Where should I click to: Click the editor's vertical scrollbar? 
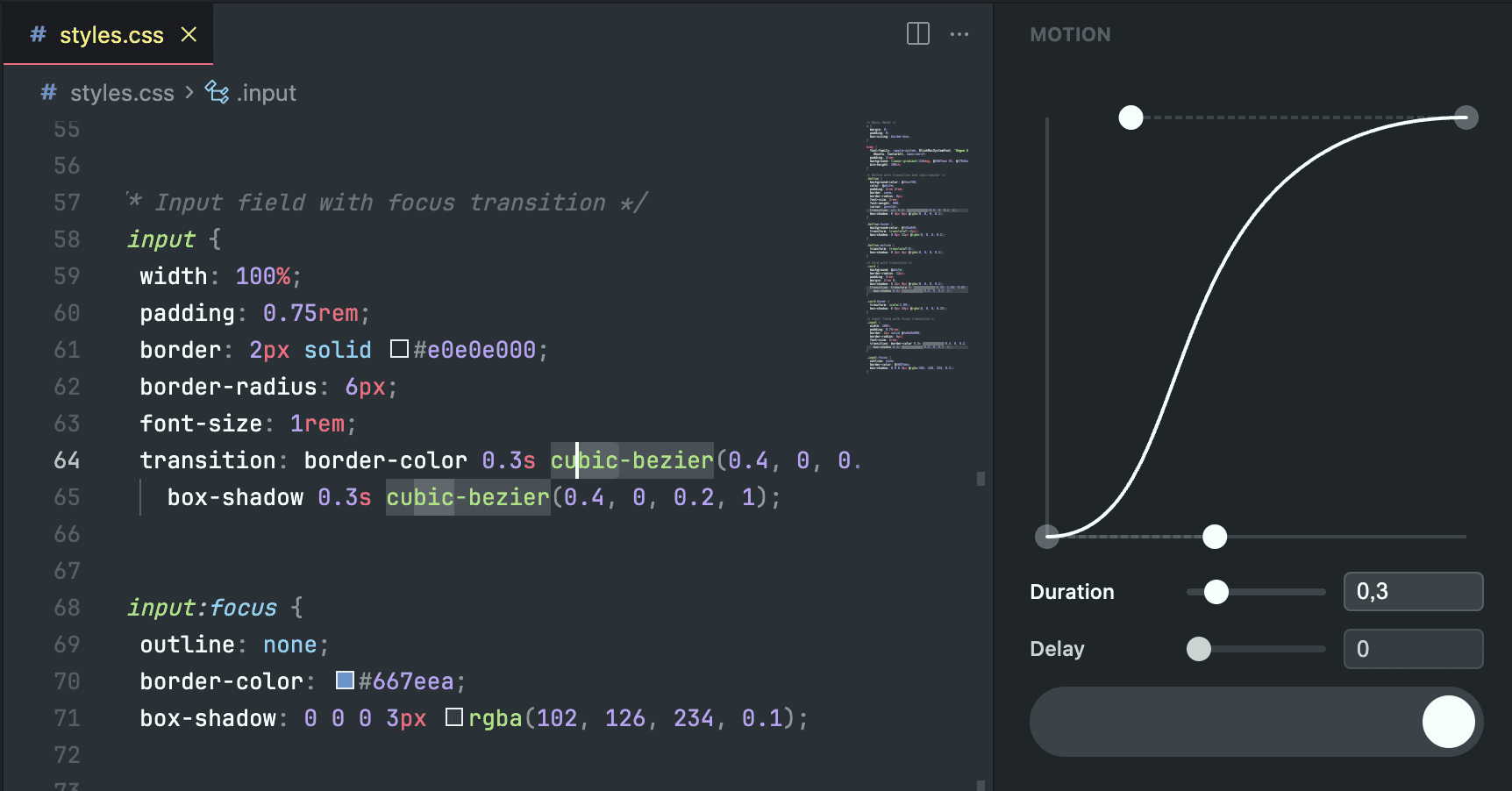(x=981, y=479)
